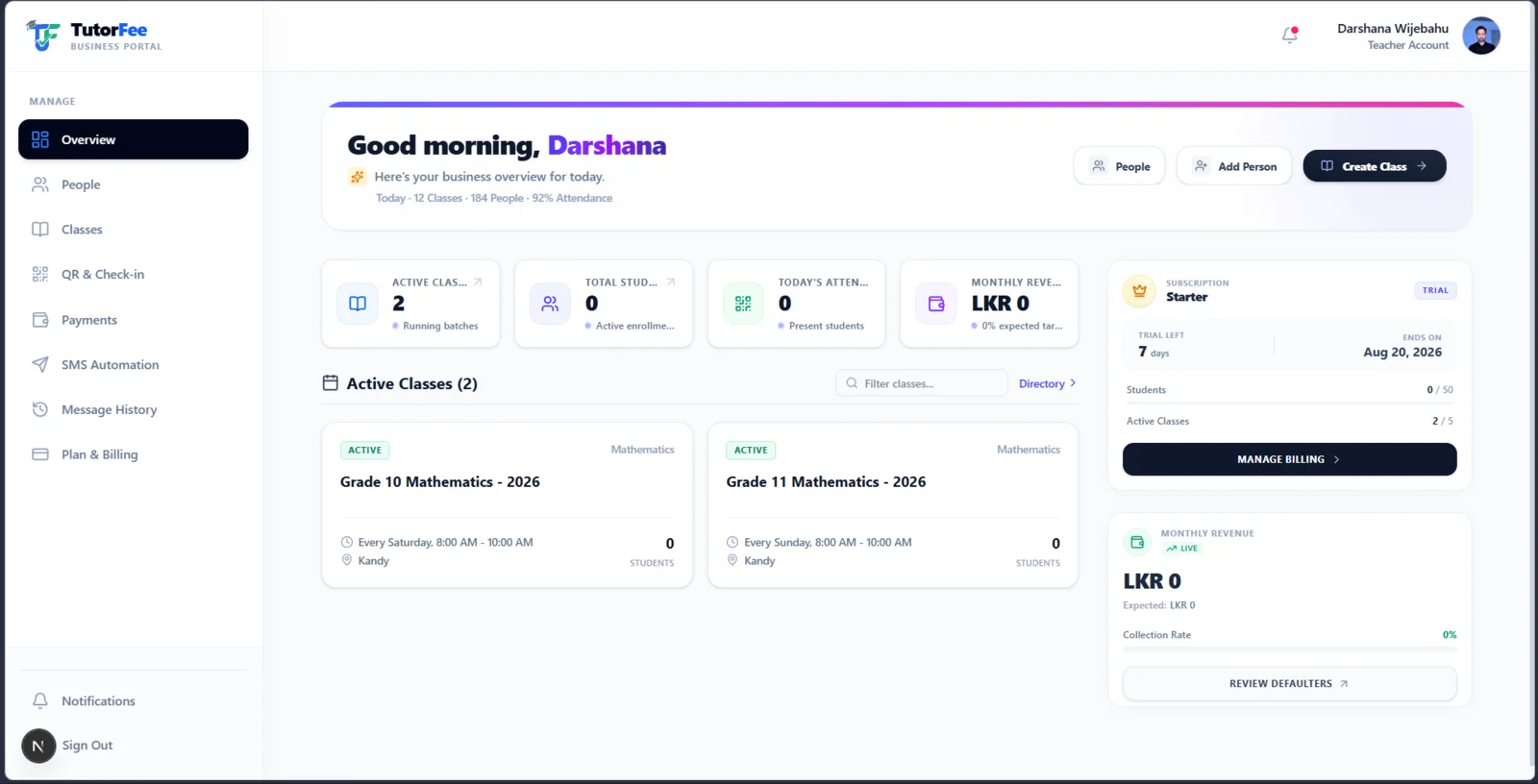Open QR & Check-in page
The width and height of the screenshot is (1538, 784).
(x=134, y=274)
